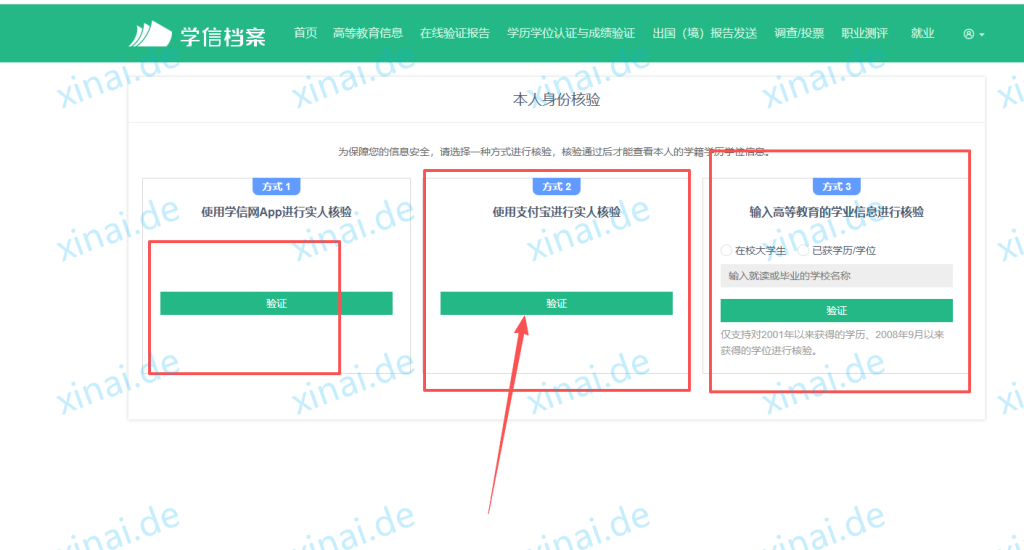Navigate to 调查/投票

point(799,33)
